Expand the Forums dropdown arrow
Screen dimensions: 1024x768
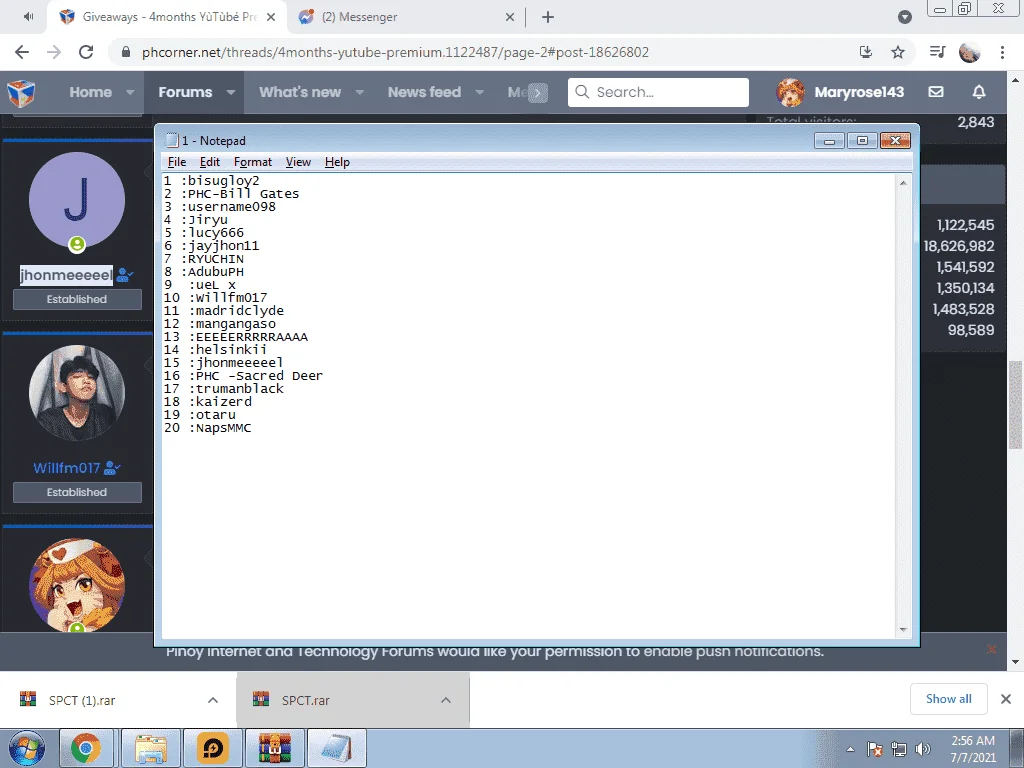(x=231, y=93)
